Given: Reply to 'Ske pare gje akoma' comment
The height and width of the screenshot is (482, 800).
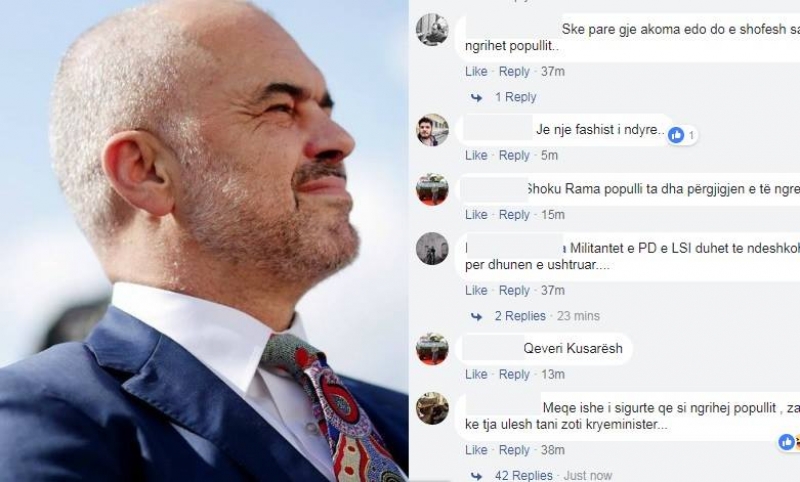Looking at the screenshot, I should point(514,71).
